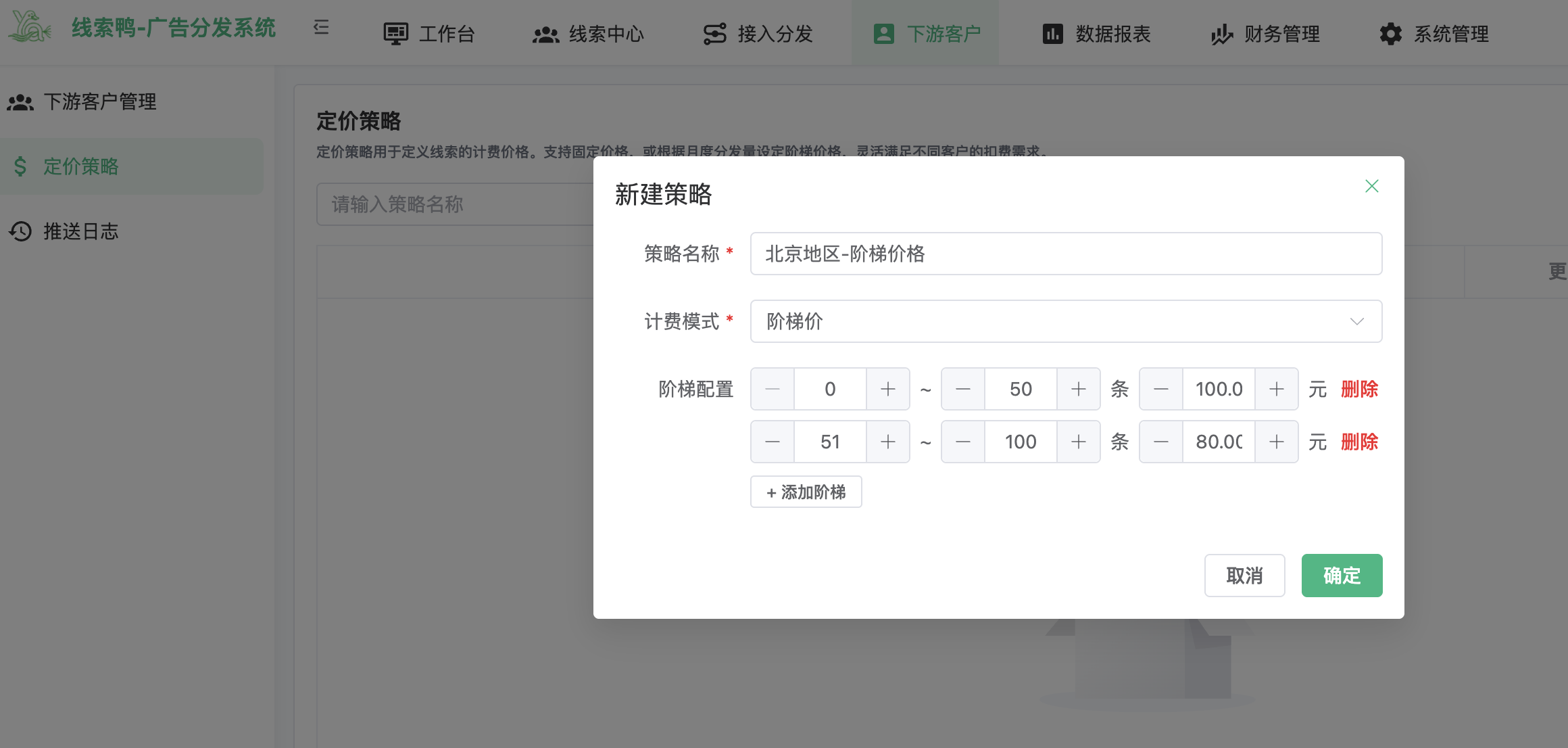Confirm the new strategy with 确定

(1342, 576)
